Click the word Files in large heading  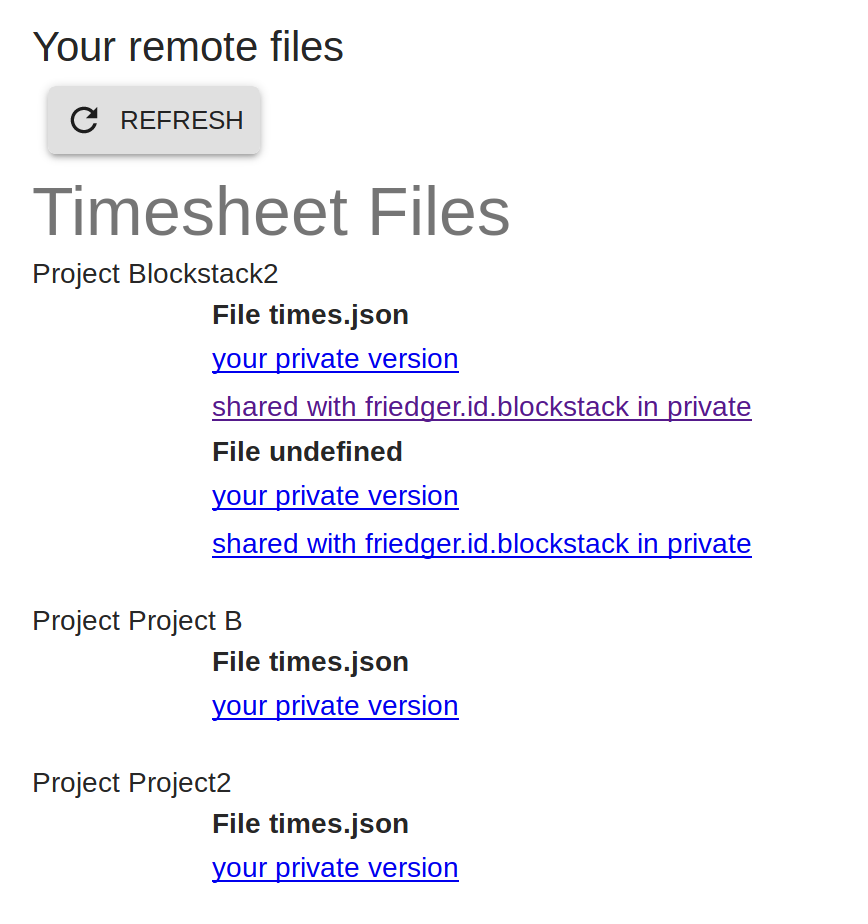pos(438,211)
